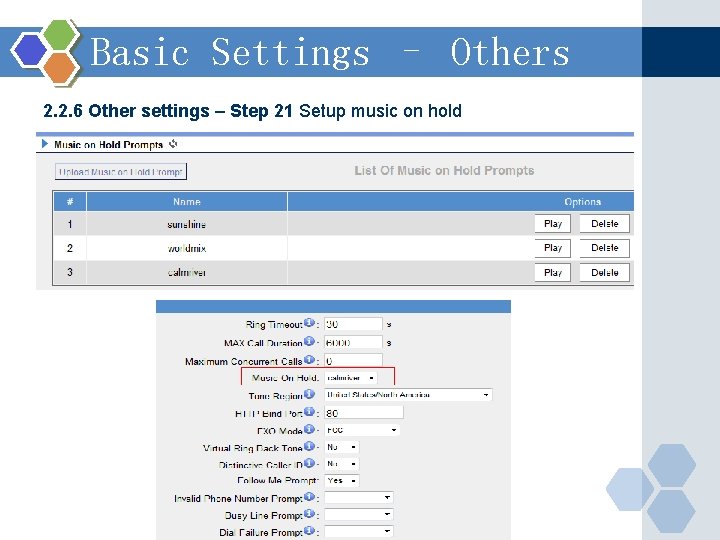Open the Music On Hold dropdown
The height and width of the screenshot is (540, 720).
tap(351, 378)
